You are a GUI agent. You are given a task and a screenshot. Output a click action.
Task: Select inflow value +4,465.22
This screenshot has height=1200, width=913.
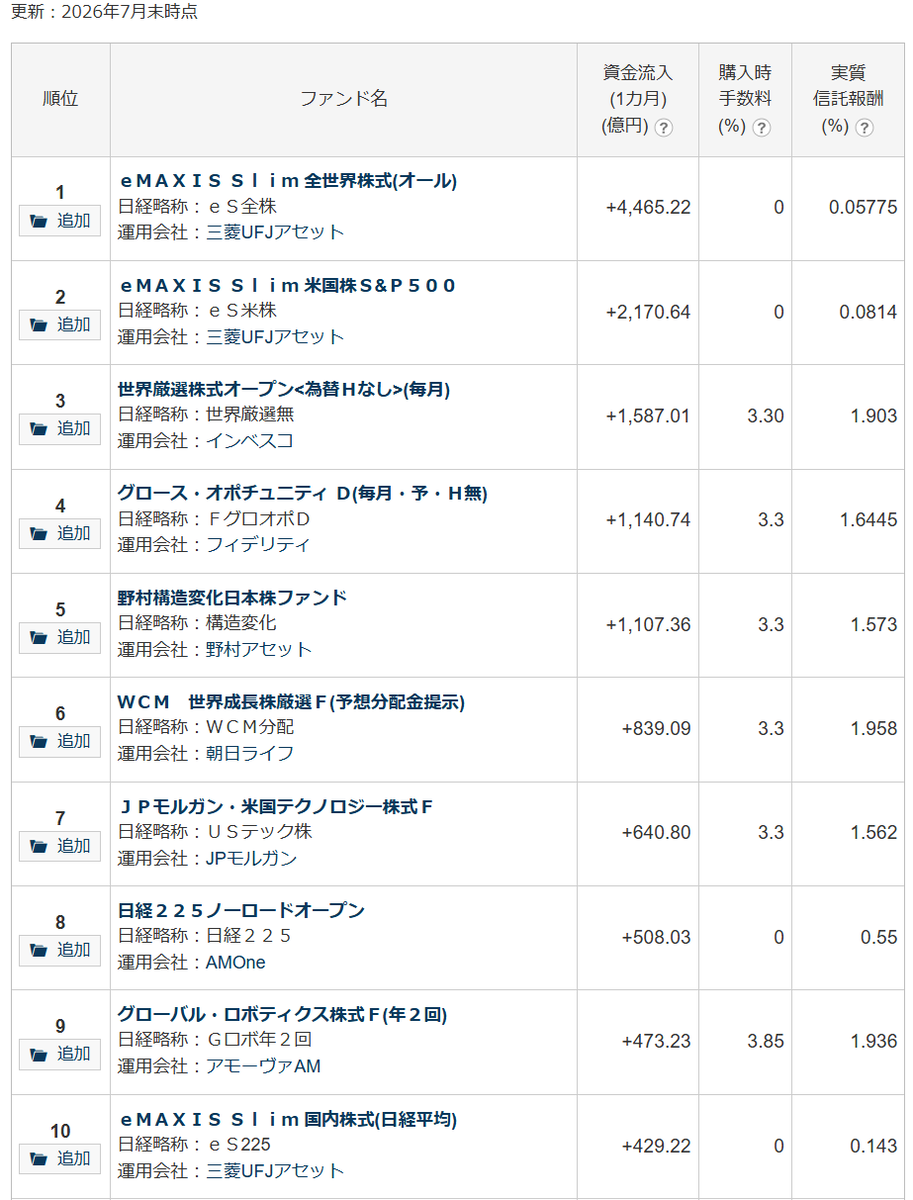[x=648, y=208]
